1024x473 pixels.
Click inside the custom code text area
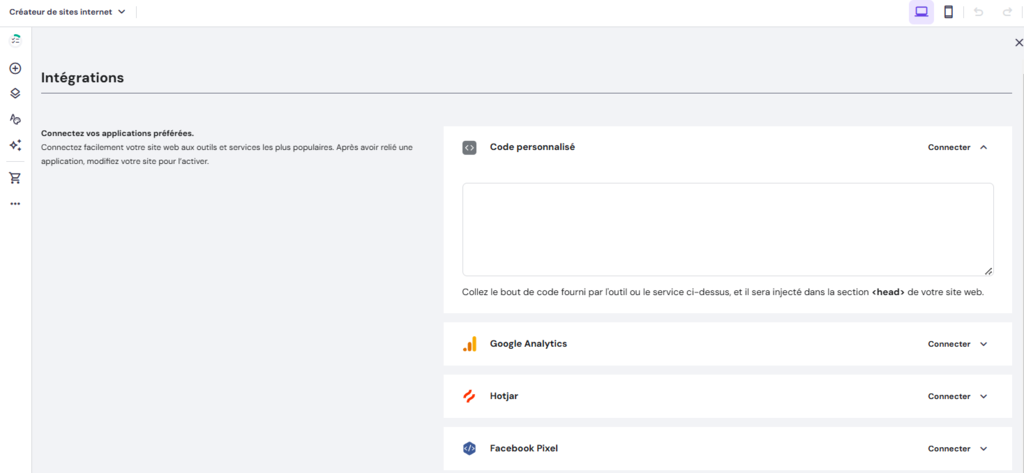pos(727,229)
